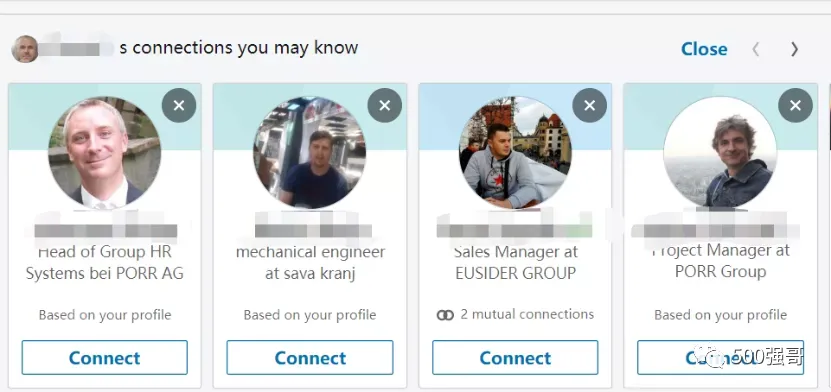Open profile photo of PORR AG HR head
Image resolution: width=831 pixels, height=392 pixels.
104,153
